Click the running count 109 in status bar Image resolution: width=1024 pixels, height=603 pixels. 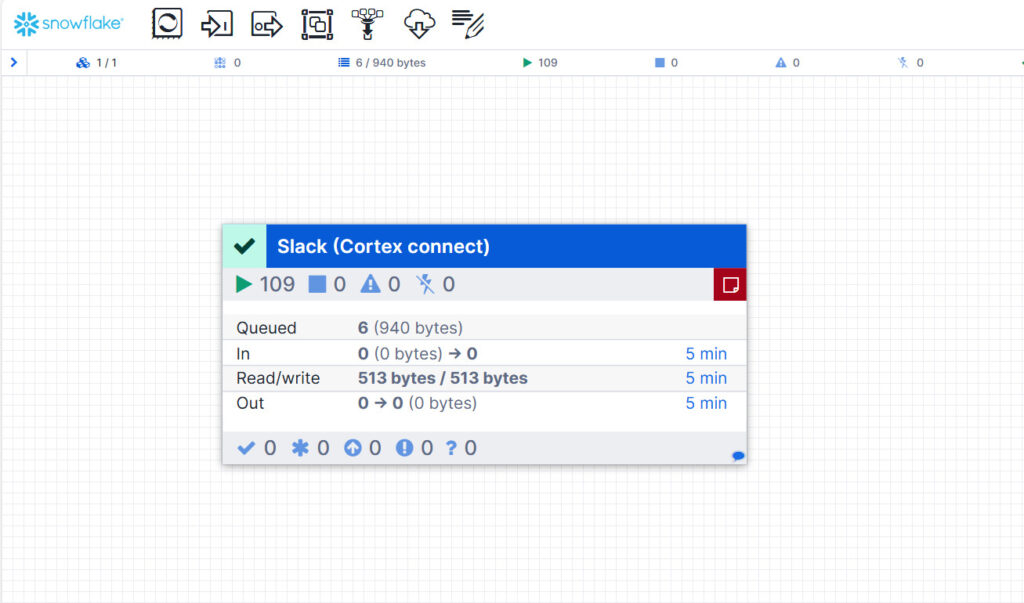pos(540,63)
